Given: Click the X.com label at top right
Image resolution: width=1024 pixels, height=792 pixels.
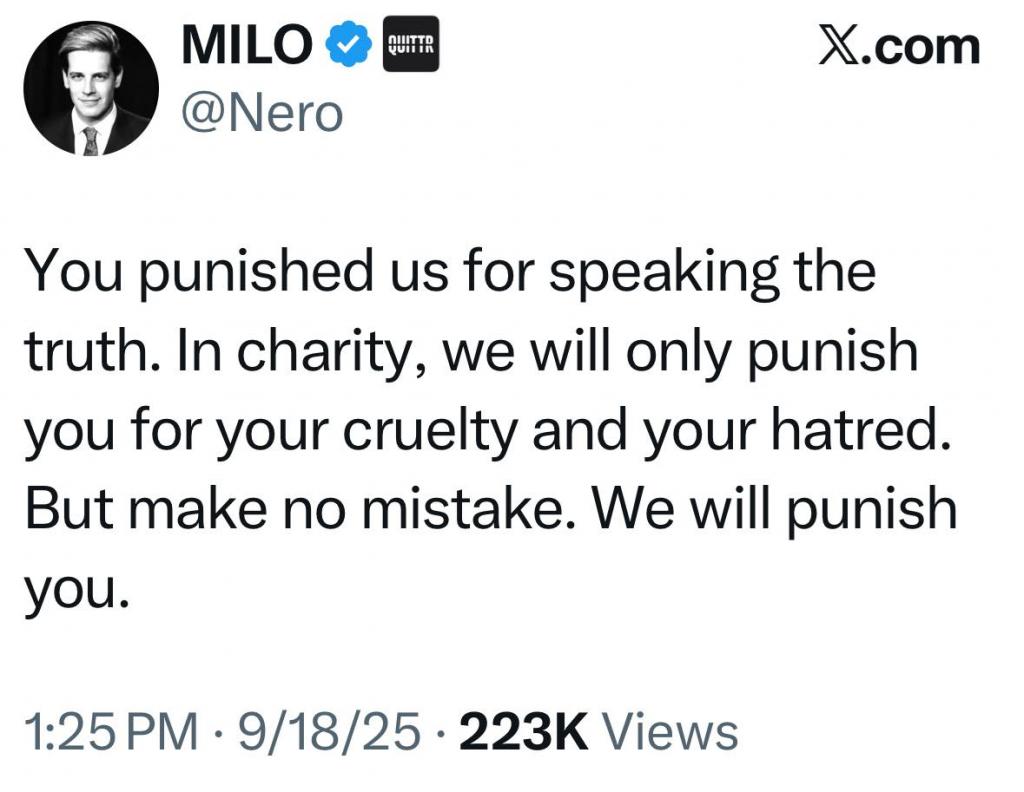Looking at the screenshot, I should [x=899, y=47].
